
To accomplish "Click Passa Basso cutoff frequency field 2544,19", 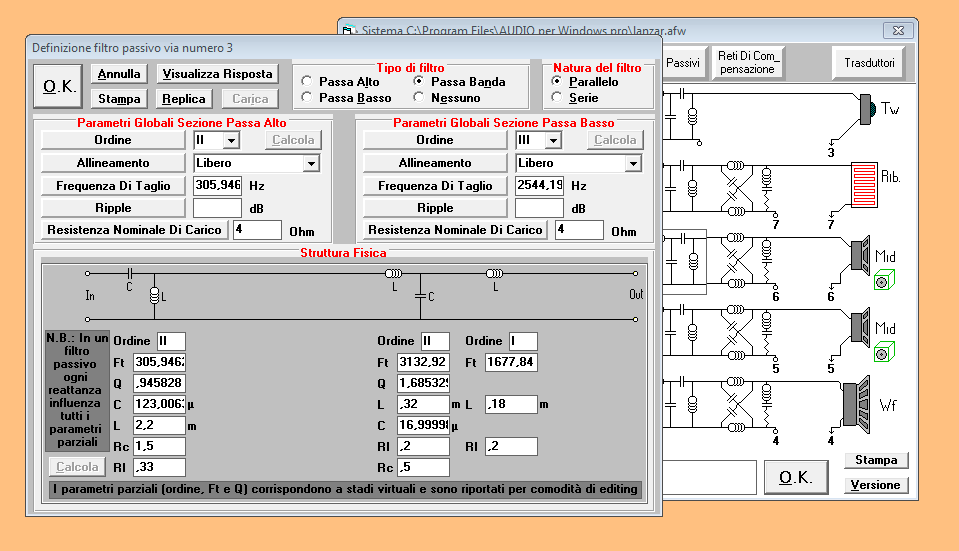I will tap(539, 185).
